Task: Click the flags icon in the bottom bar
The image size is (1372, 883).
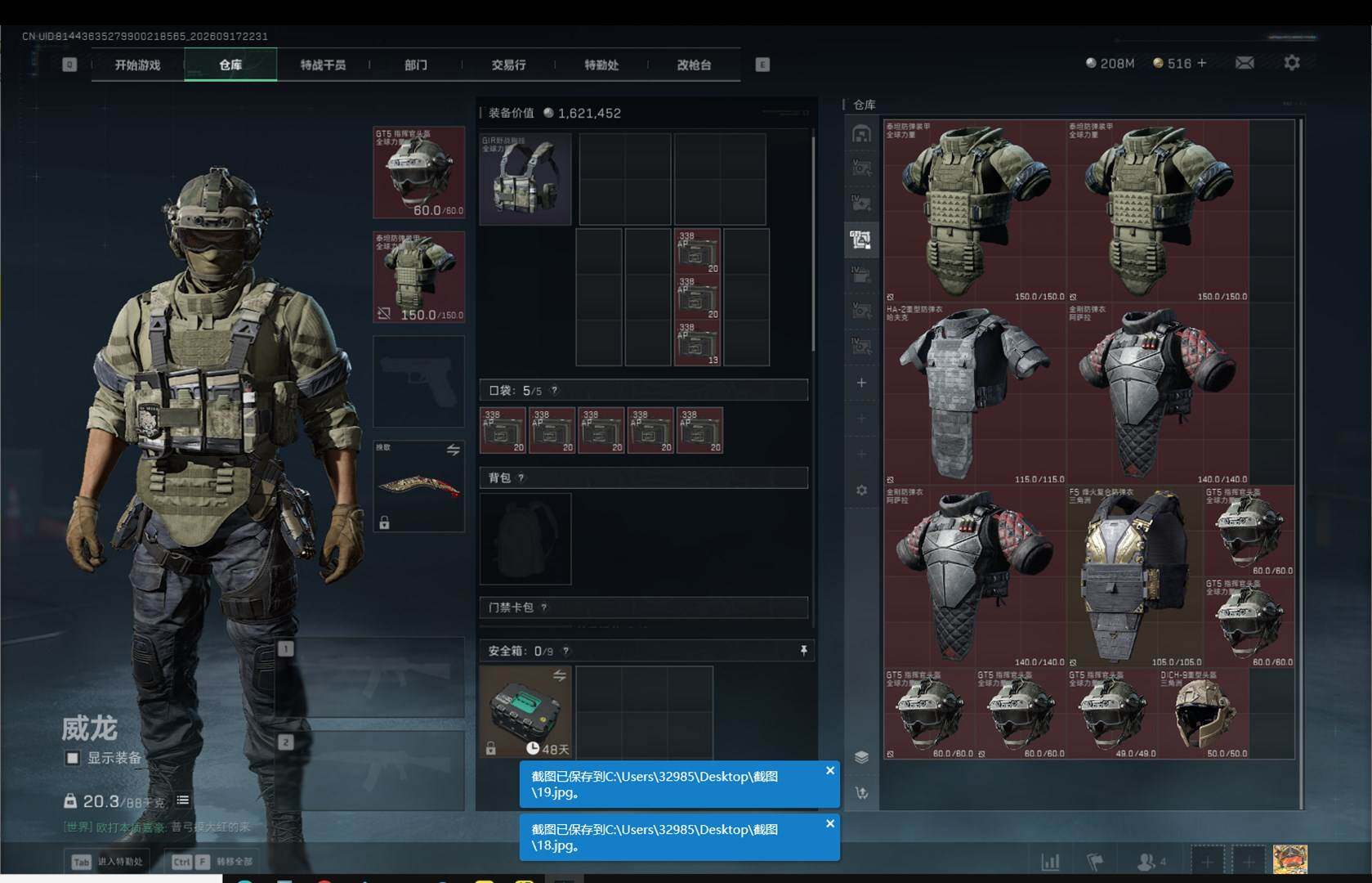Action: tap(1095, 861)
